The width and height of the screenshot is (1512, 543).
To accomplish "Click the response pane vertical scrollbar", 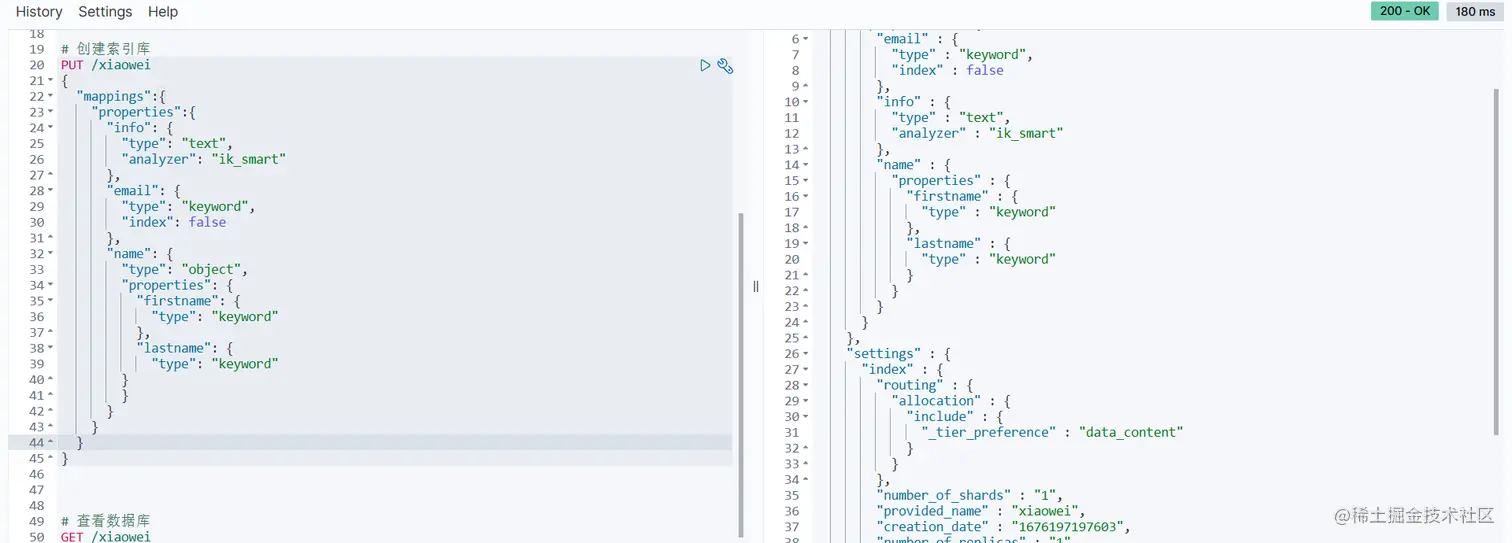I will (1497, 262).
